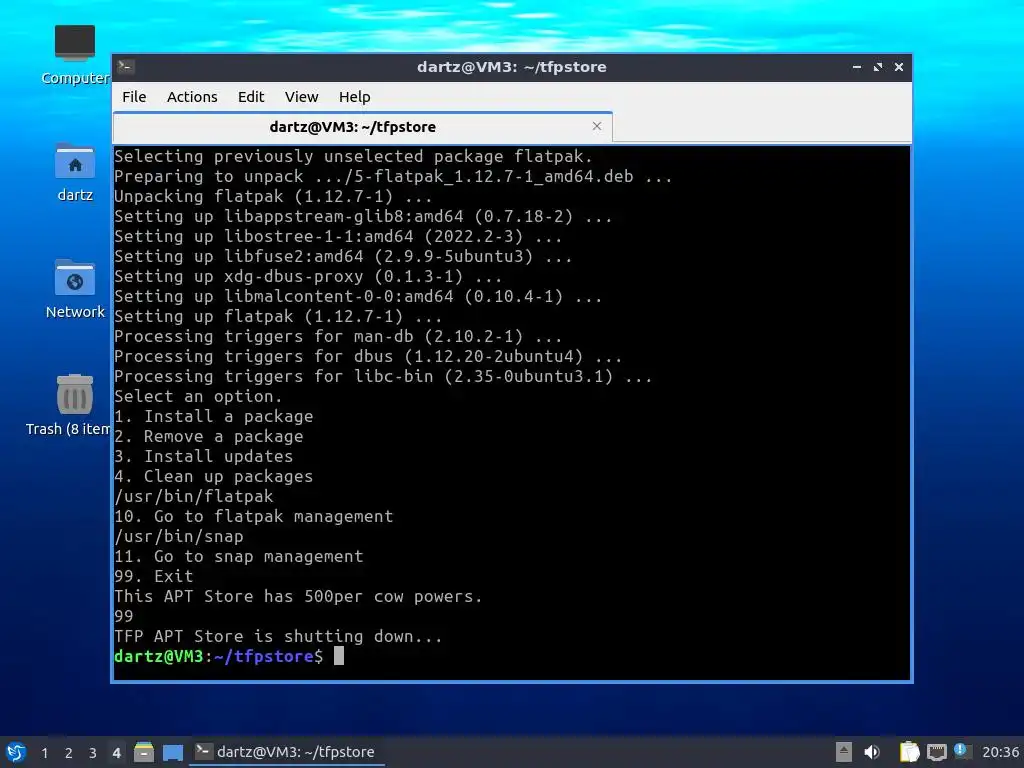
Task: Open the File menu
Action: point(134,97)
